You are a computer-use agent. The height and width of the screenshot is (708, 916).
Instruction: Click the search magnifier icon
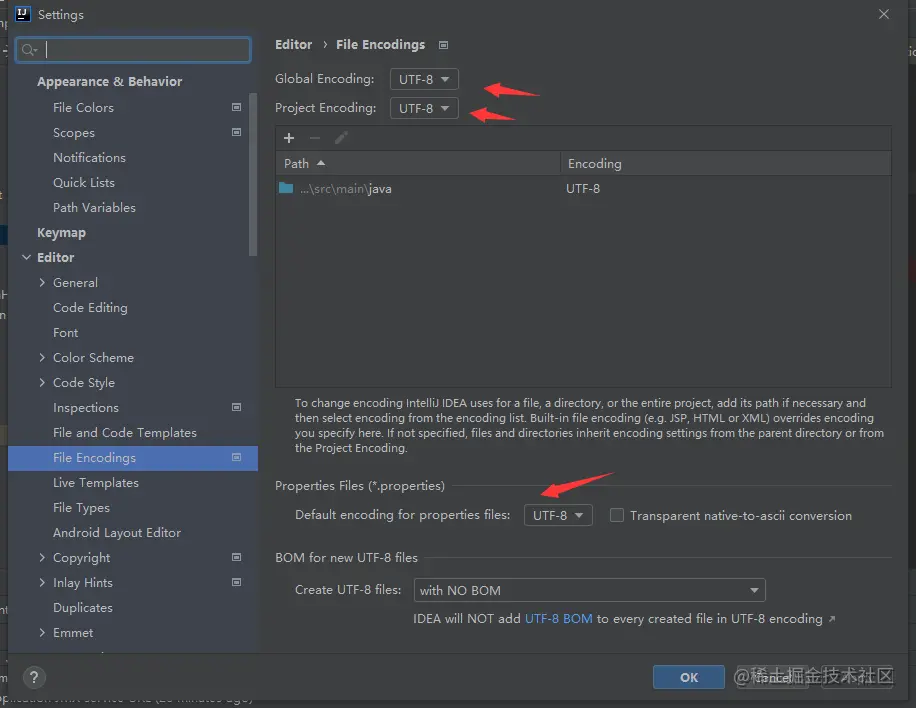click(x=29, y=50)
